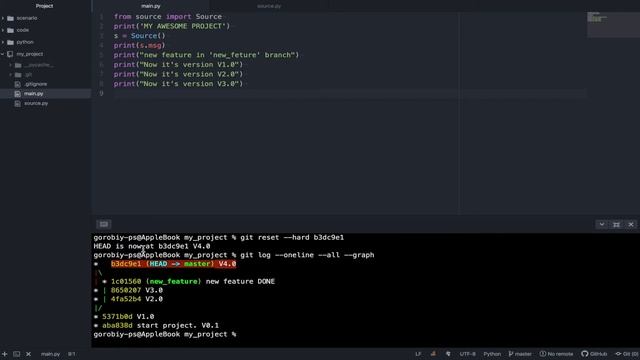
Task: Collapse the terminal panel with the chevron icon
Action: 602,224
